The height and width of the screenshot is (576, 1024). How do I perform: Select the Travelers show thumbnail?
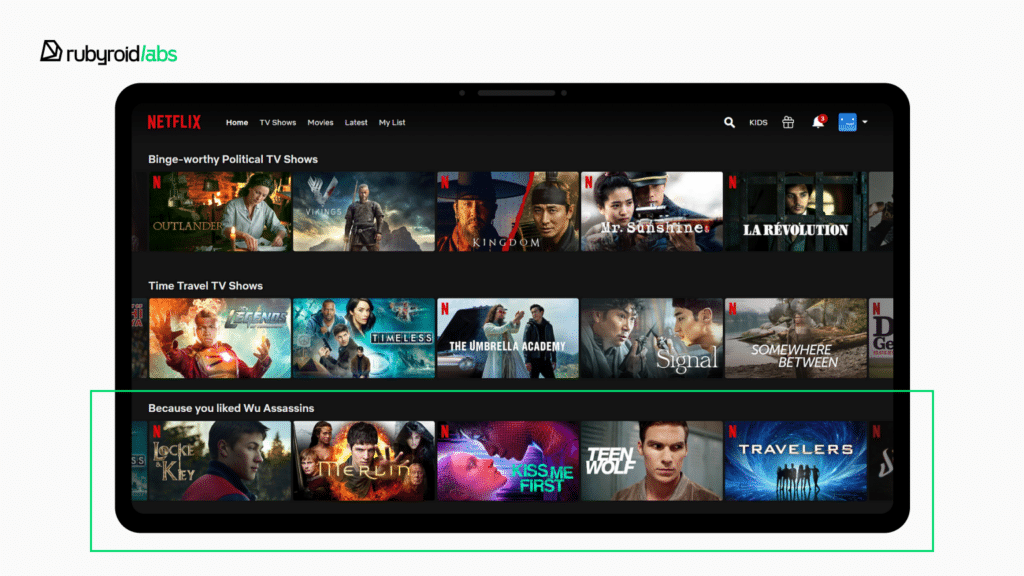(795, 460)
